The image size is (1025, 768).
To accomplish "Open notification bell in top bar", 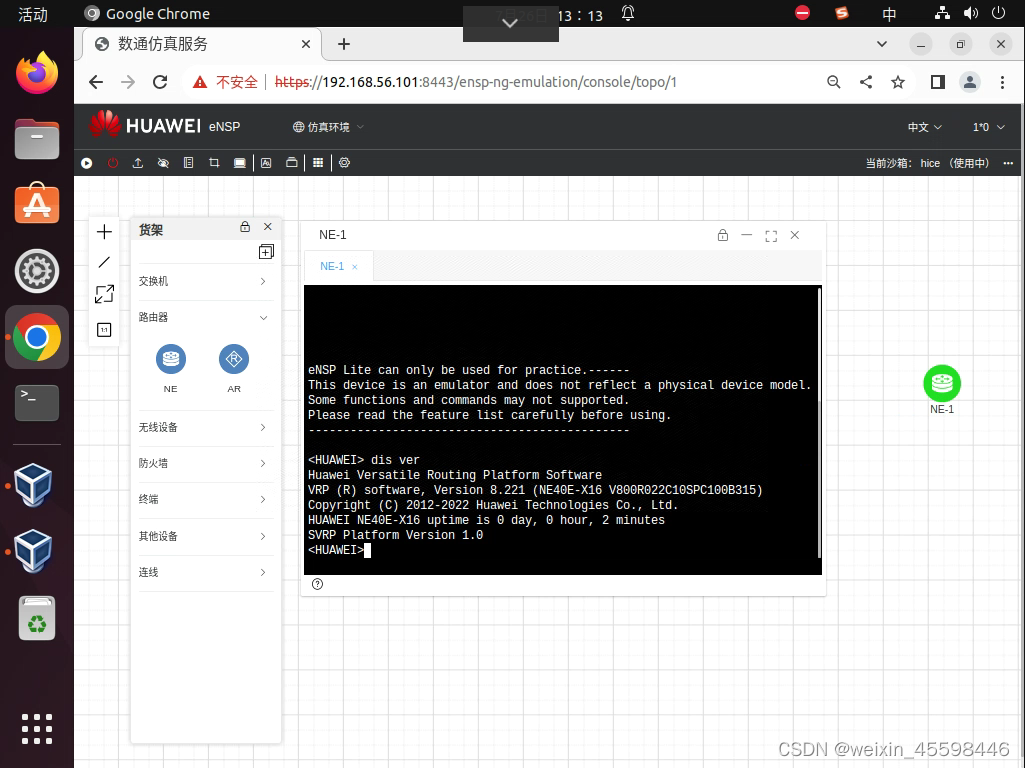I will click(628, 14).
